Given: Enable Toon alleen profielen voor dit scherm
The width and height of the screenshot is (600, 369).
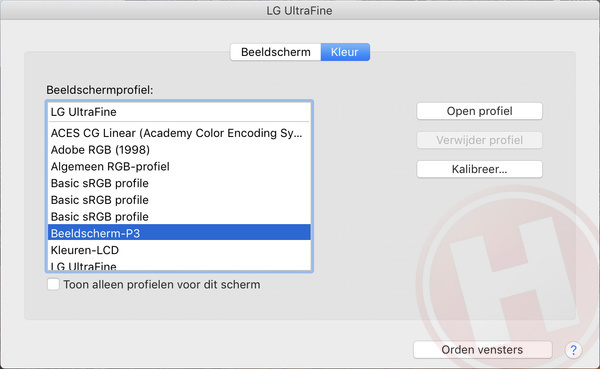Looking at the screenshot, I should point(53,284).
